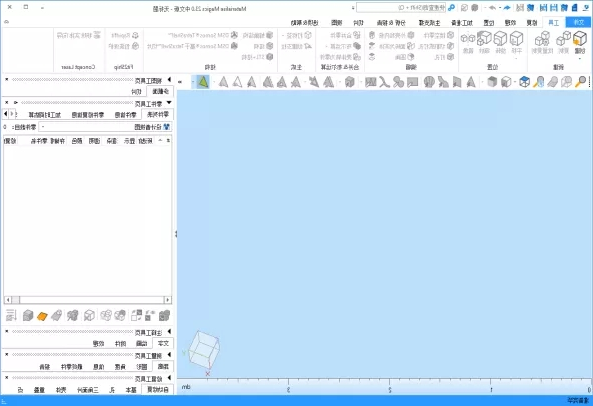Click the 零件名 column header
Image resolution: width=593 pixels, height=406 pixels.
[x=39, y=141]
